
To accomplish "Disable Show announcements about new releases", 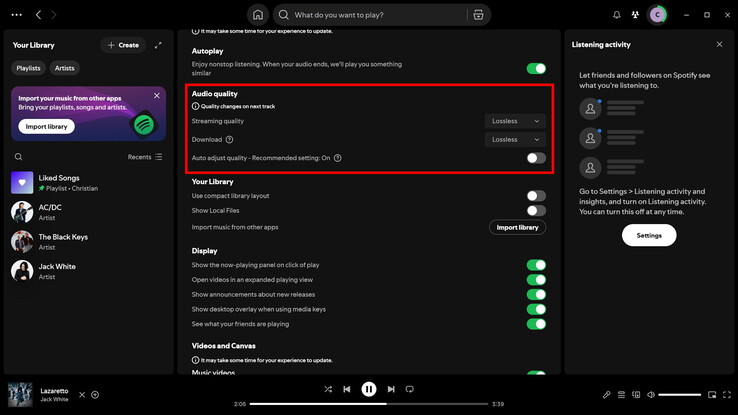I will pyautogui.click(x=536, y=295).
